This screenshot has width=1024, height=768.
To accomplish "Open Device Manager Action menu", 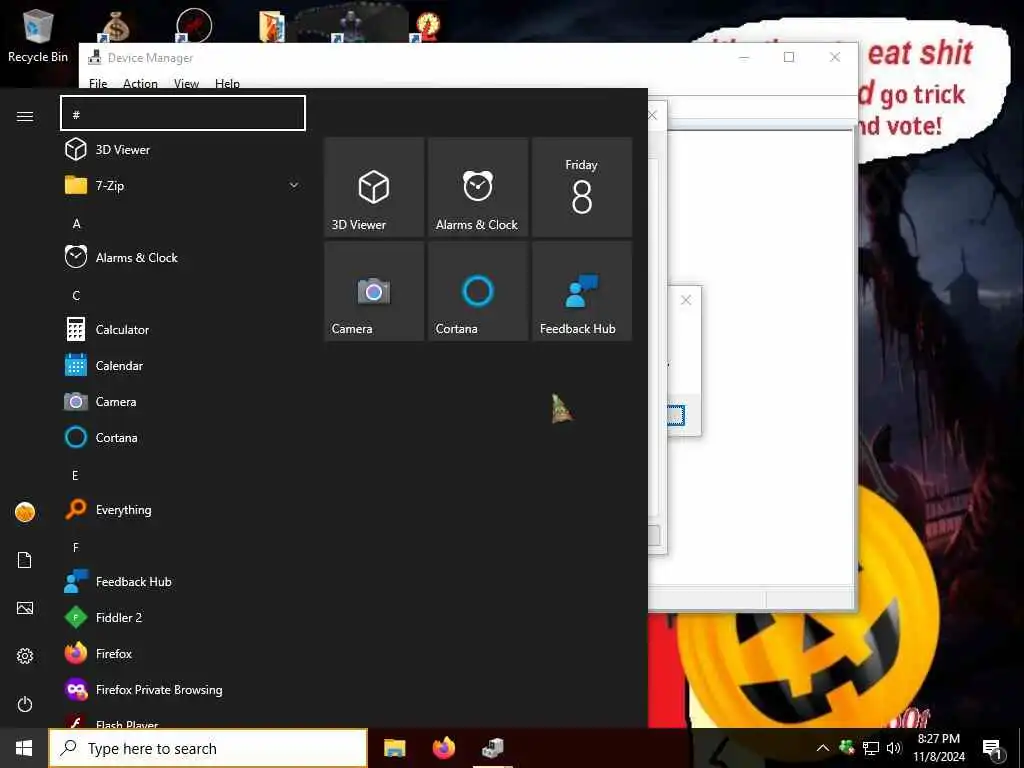I will [x=140, y=83].
